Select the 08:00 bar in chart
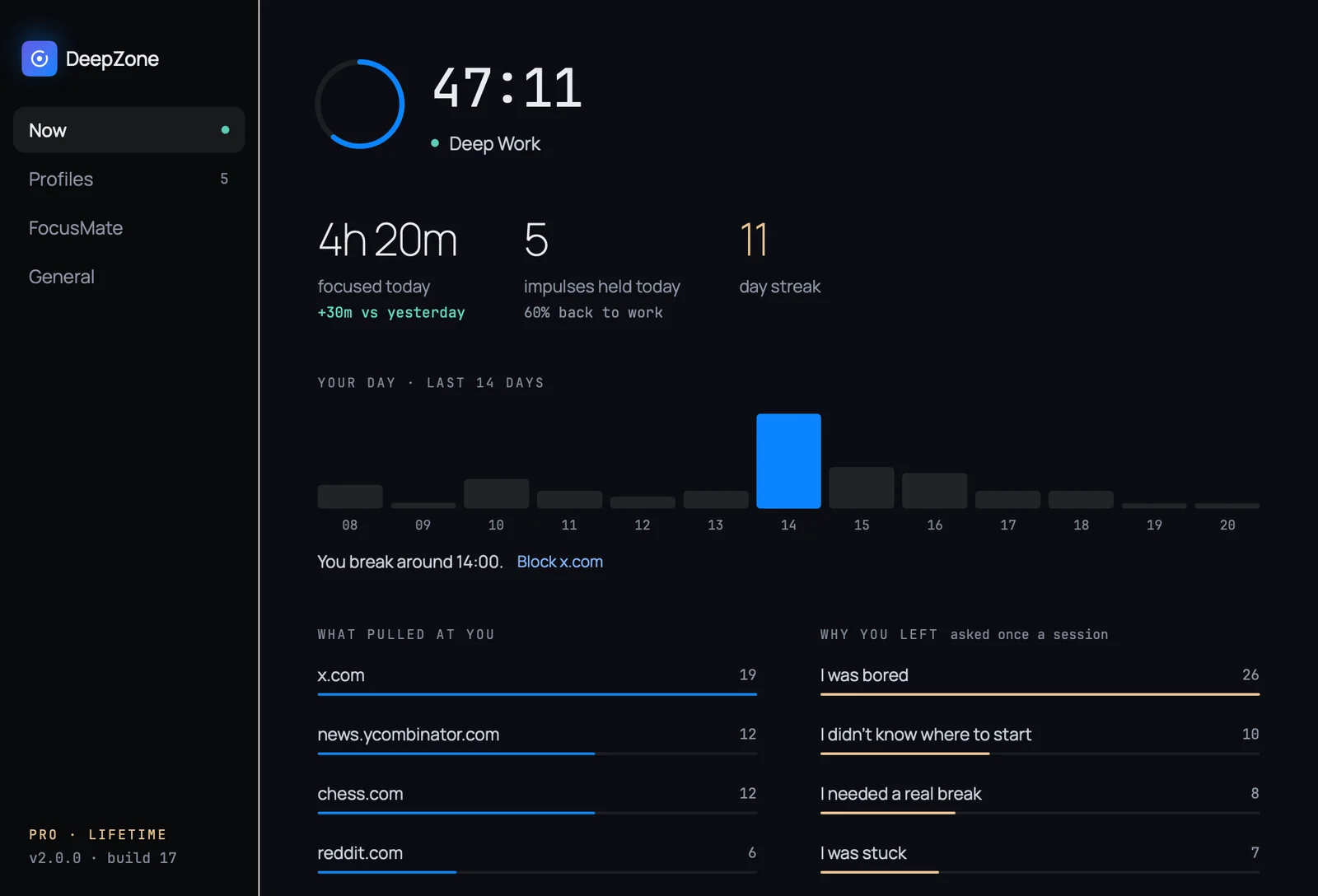Image resolution: width=1318 pixels, height=896 pixels. [x=350, y=497]
